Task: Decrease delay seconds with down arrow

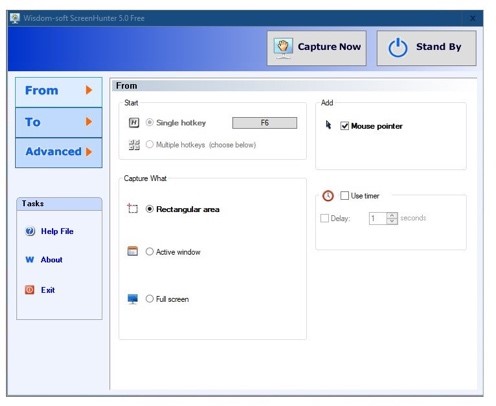Action: click(392, 221)
